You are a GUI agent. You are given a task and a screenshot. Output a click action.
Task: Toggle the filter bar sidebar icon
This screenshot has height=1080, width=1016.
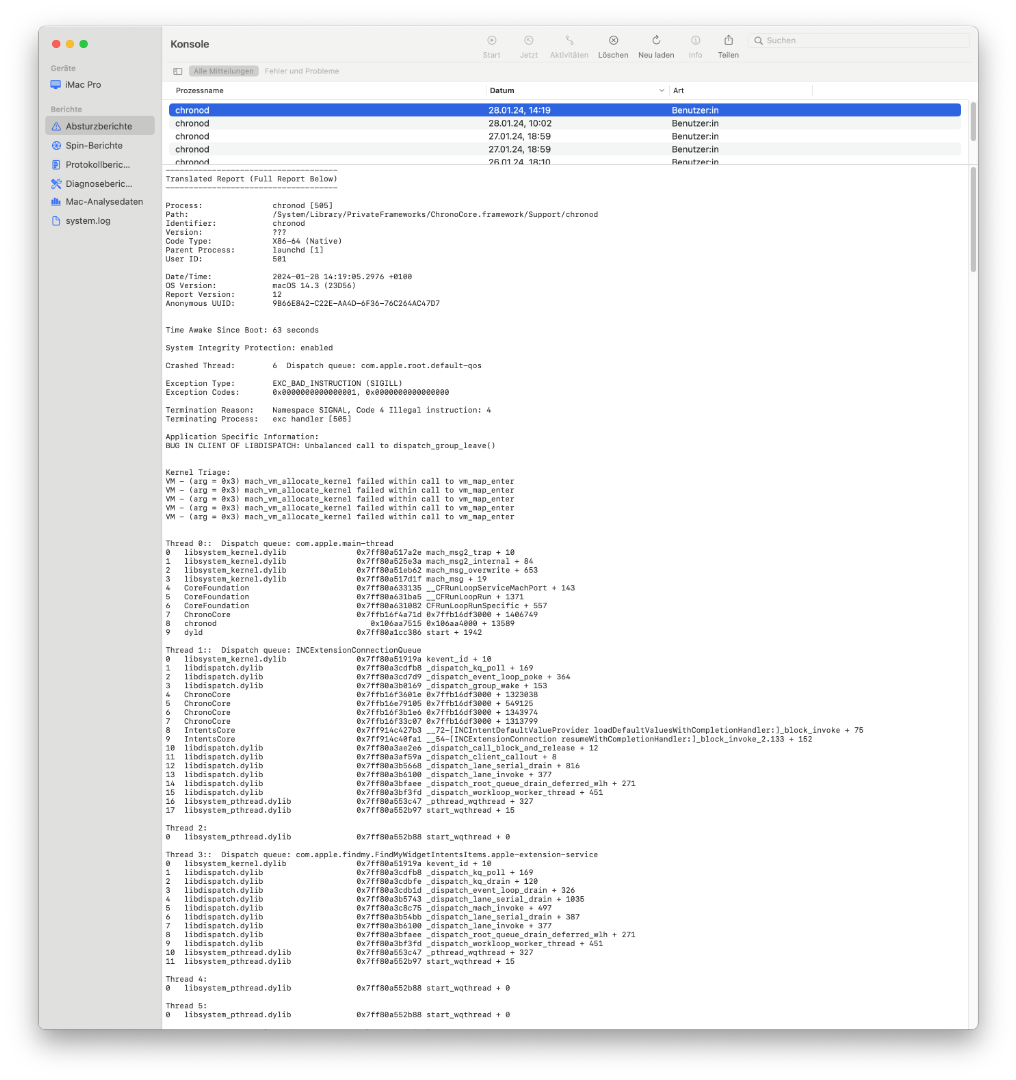[x=178, y=71]
